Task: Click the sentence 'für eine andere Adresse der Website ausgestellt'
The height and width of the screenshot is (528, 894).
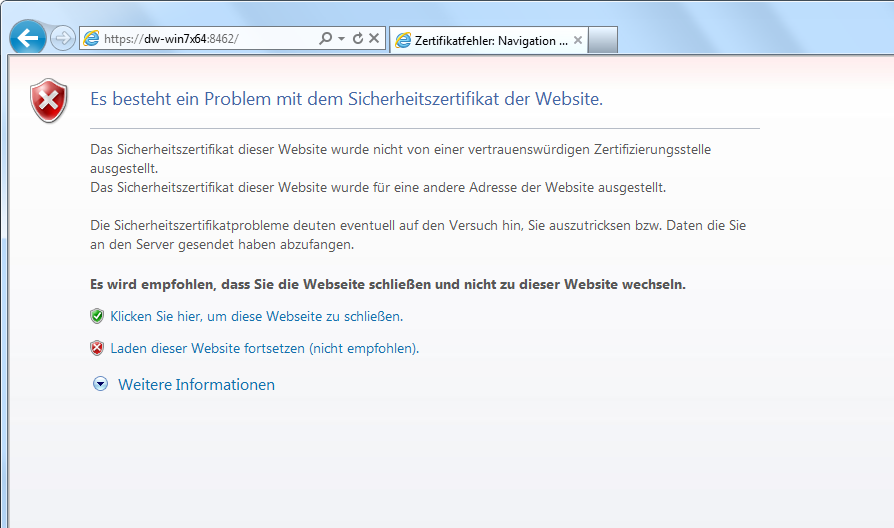Action: (x=378, y=188)
